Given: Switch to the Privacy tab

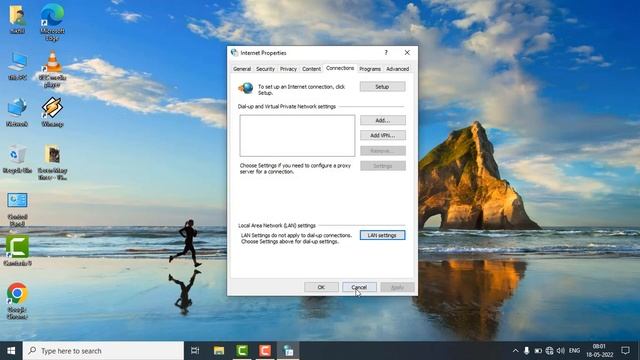Looking at the screenshot, I should point(288,69).
